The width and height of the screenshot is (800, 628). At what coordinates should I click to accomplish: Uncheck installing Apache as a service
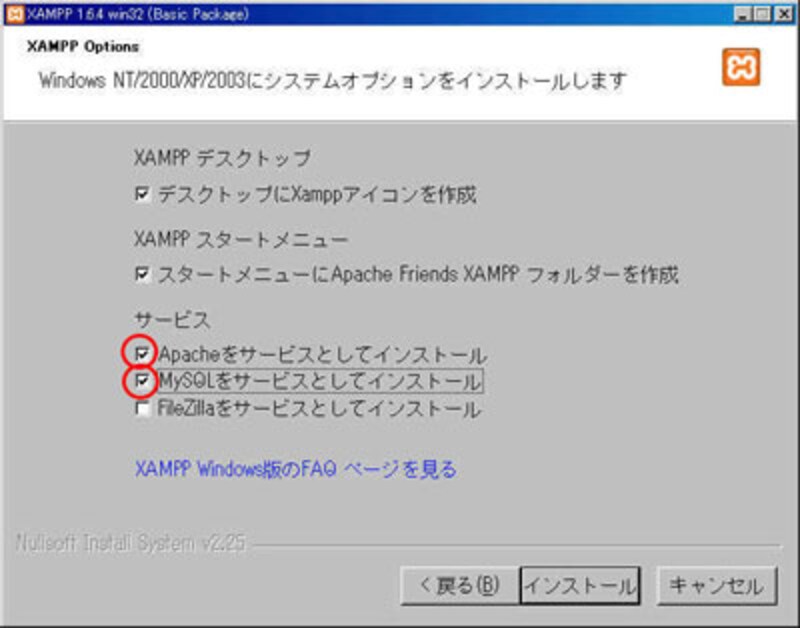pos(142,353)
